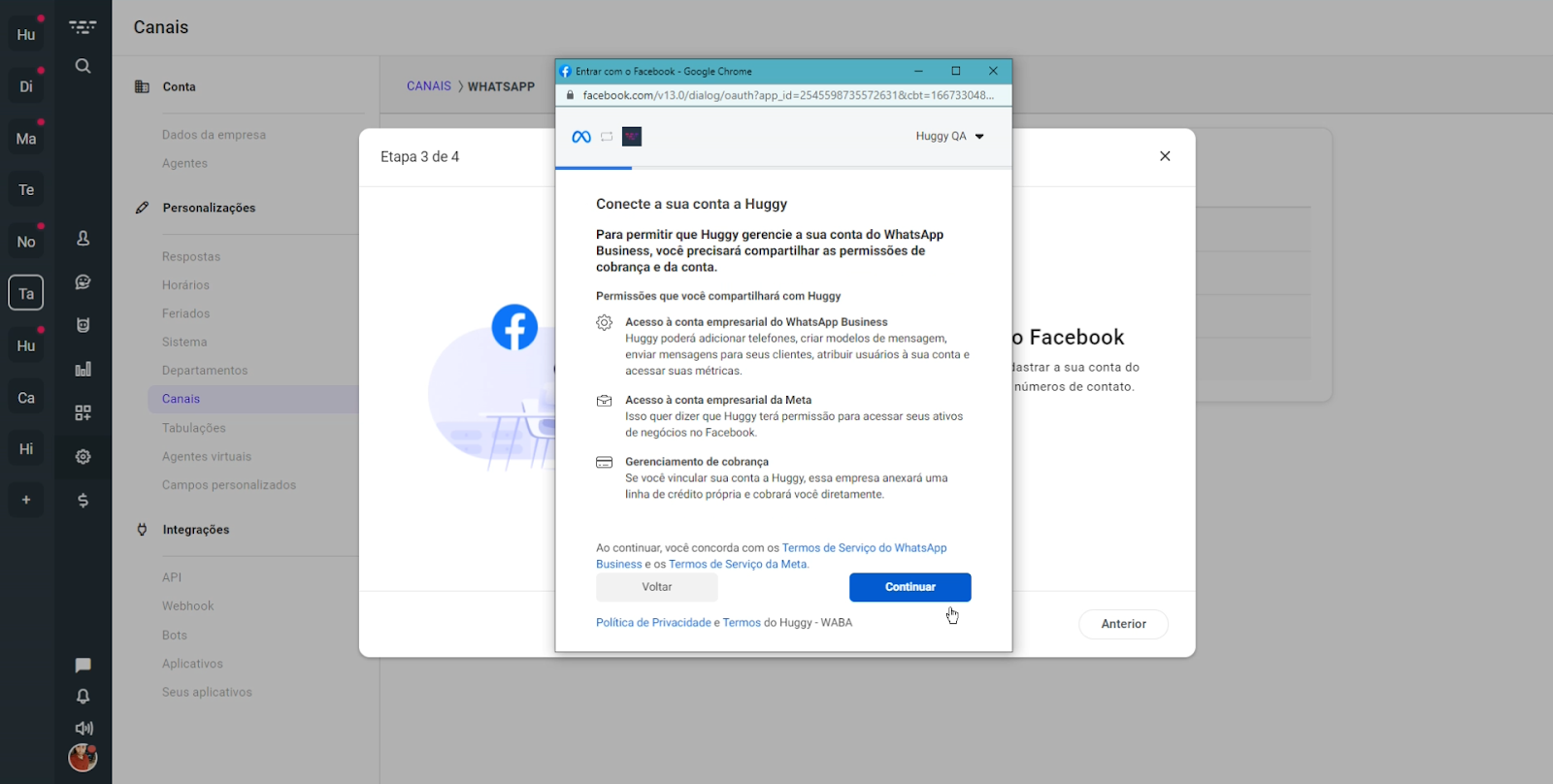Open the Aplicativos page

192,664
